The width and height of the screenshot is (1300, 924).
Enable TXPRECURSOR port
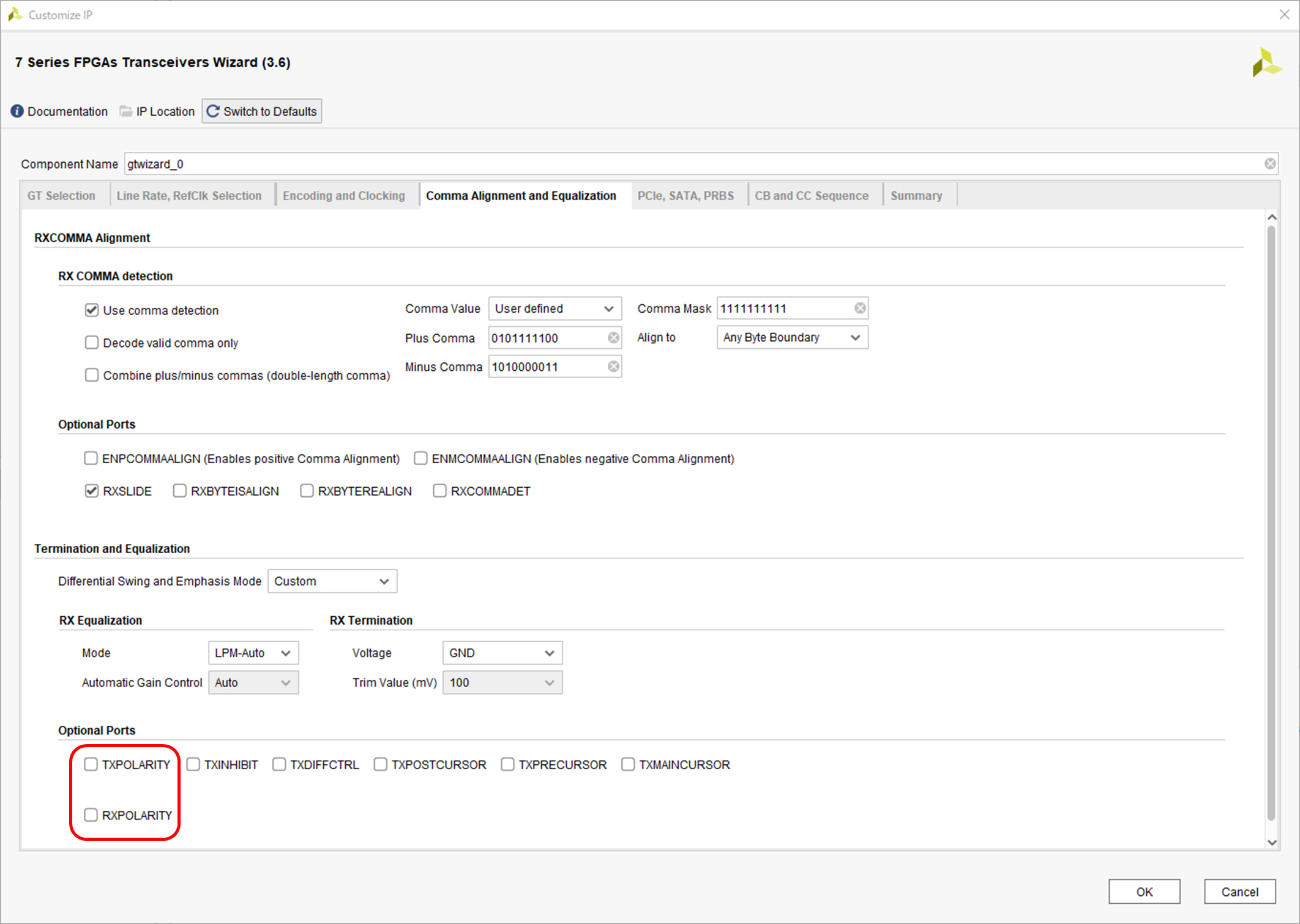(507, 764)
